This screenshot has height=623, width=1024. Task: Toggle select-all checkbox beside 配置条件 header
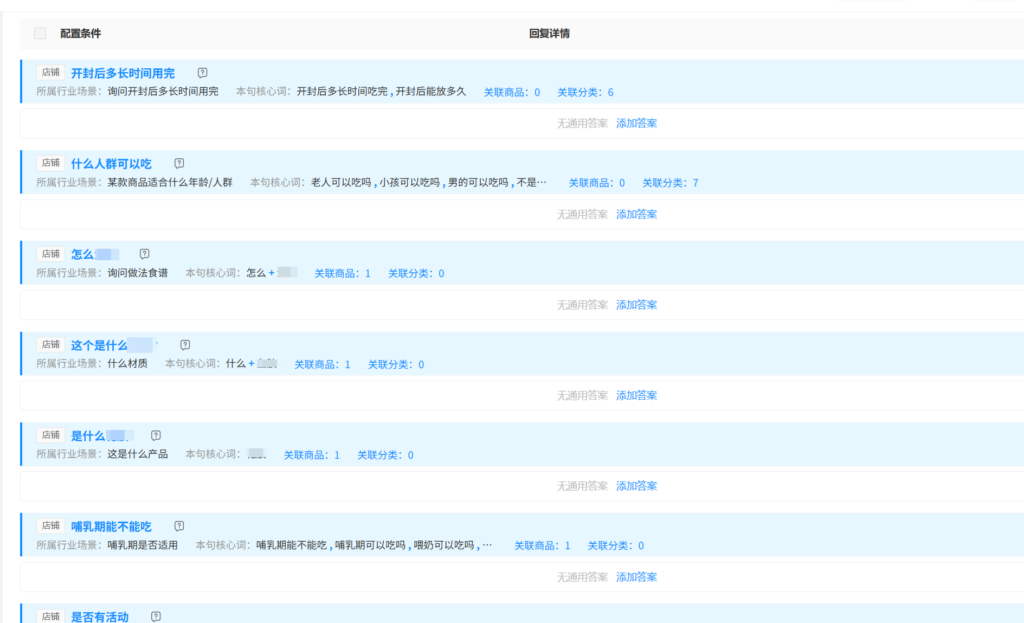point(40,33)
